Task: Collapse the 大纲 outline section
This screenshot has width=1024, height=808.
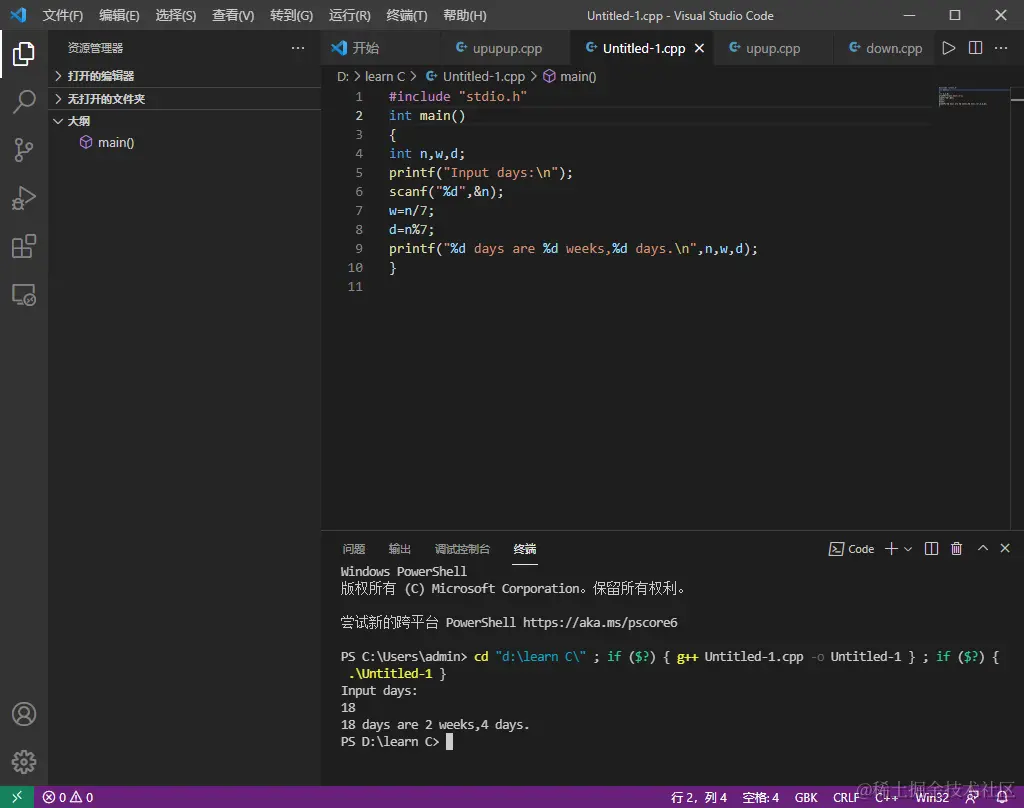Action: (78, 121)
